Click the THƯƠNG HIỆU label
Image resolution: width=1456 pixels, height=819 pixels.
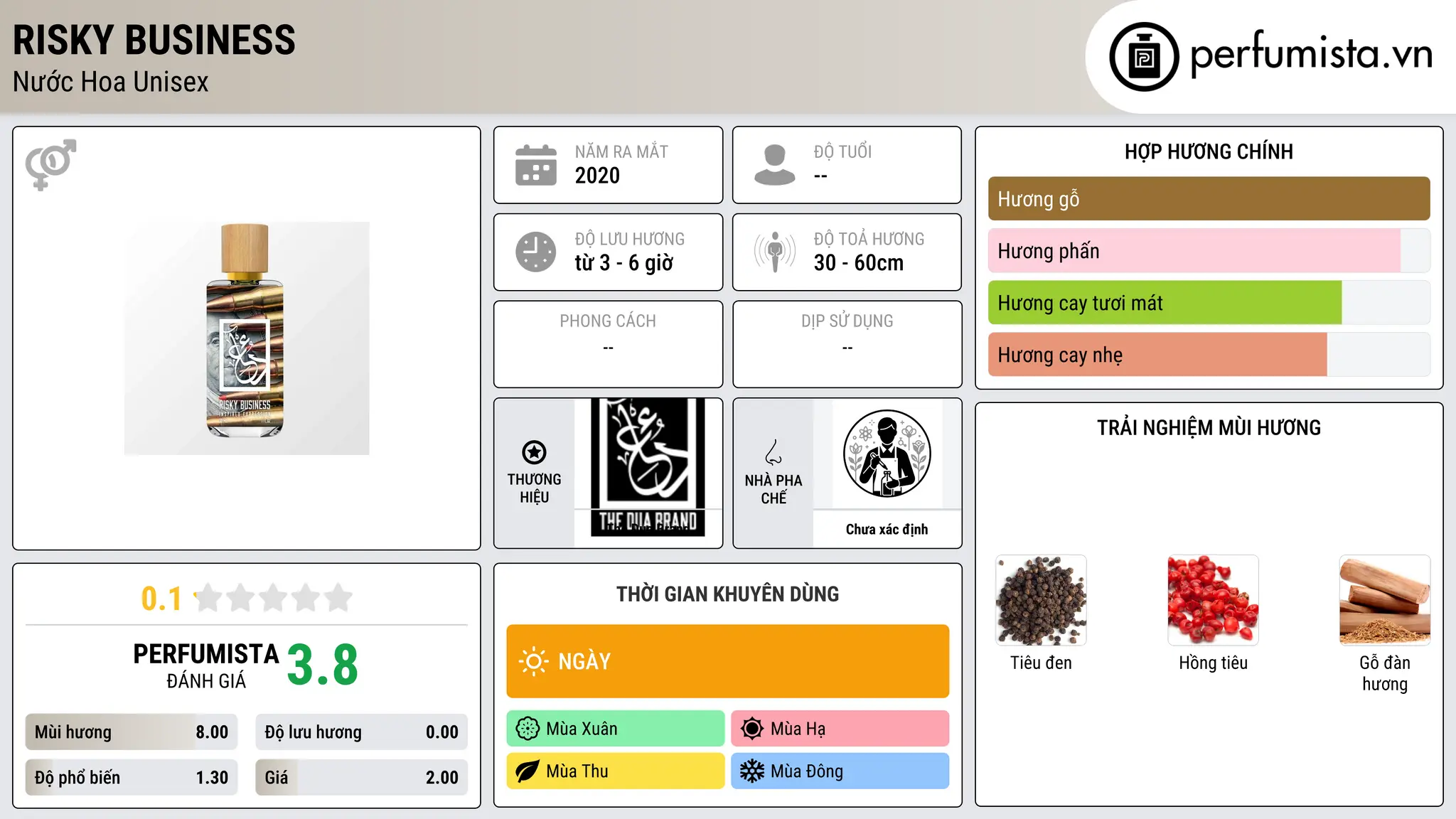coord(534,488)
